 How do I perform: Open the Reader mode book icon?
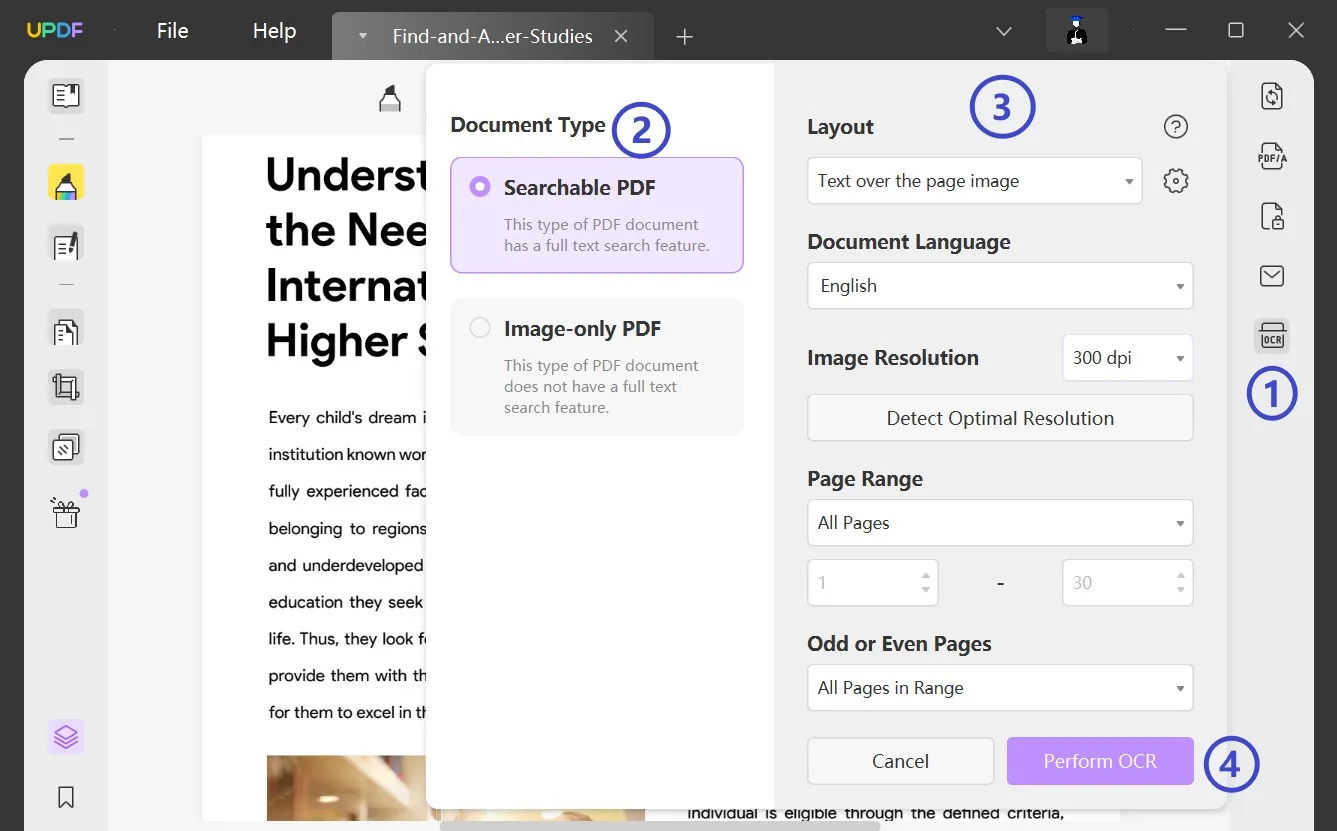click(66, 96)
